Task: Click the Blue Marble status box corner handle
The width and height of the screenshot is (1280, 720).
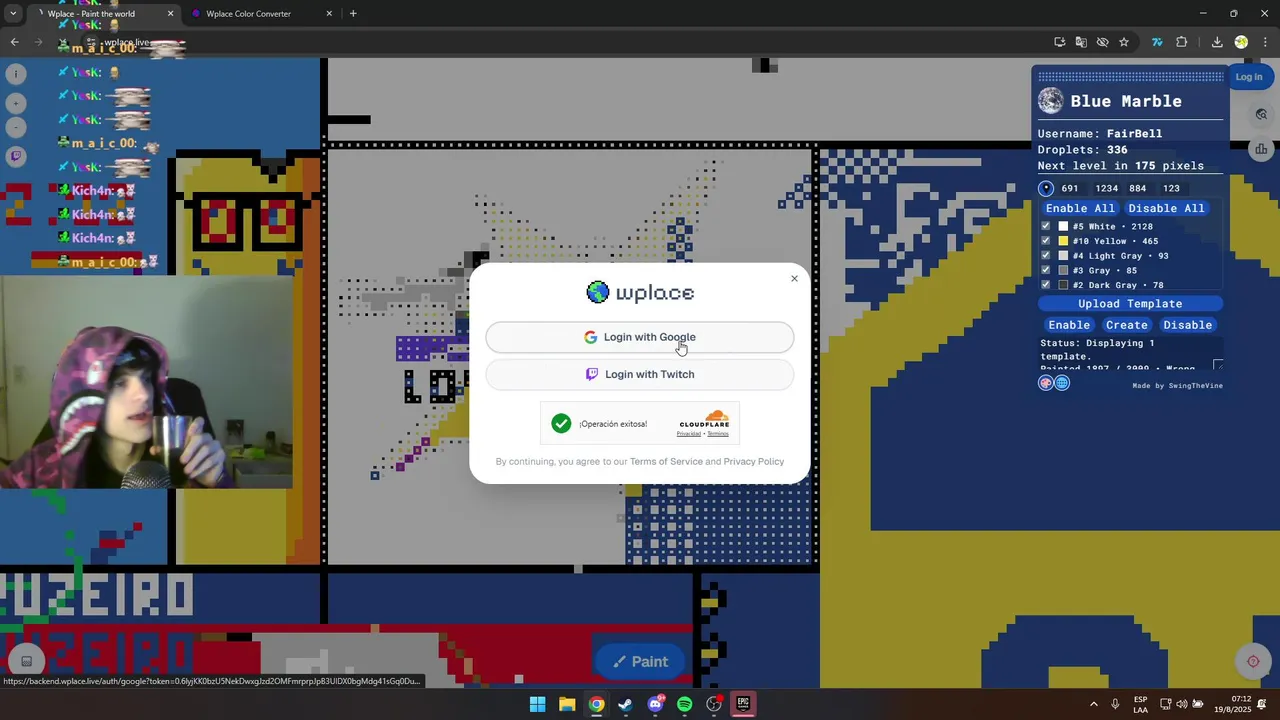Action: (1218, 365)
